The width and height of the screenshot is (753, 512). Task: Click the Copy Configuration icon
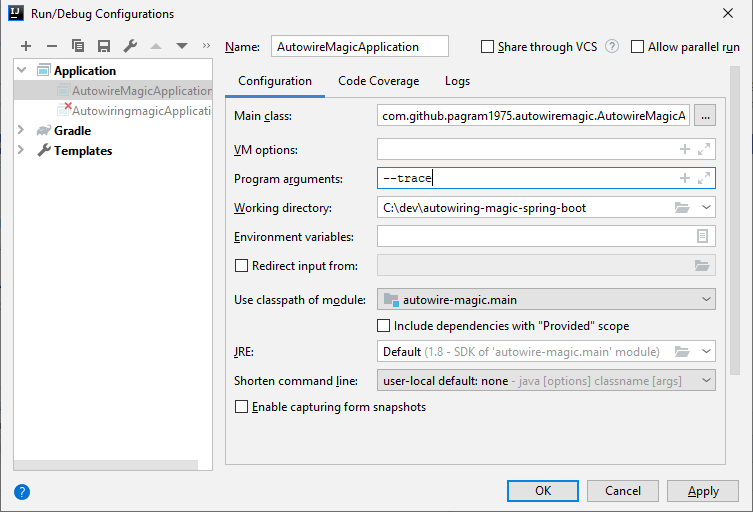[78, 46]
